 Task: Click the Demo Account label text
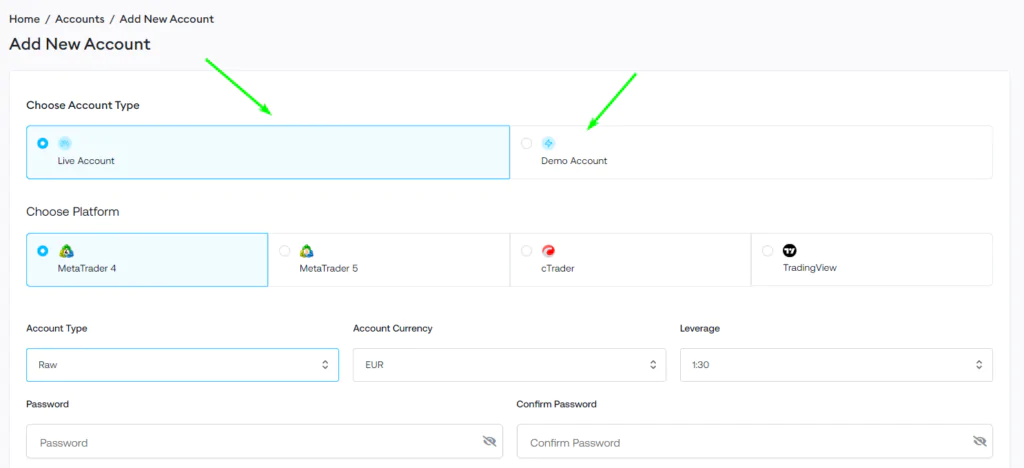tap(574, 161)
